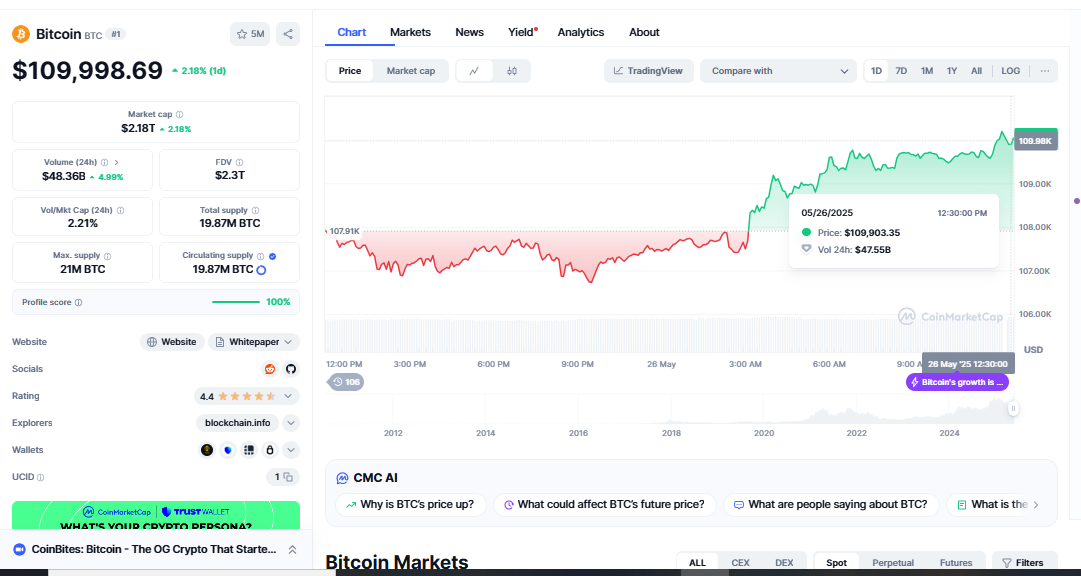
Task: Open the blockchain.info explorer link
Action: 238,423
